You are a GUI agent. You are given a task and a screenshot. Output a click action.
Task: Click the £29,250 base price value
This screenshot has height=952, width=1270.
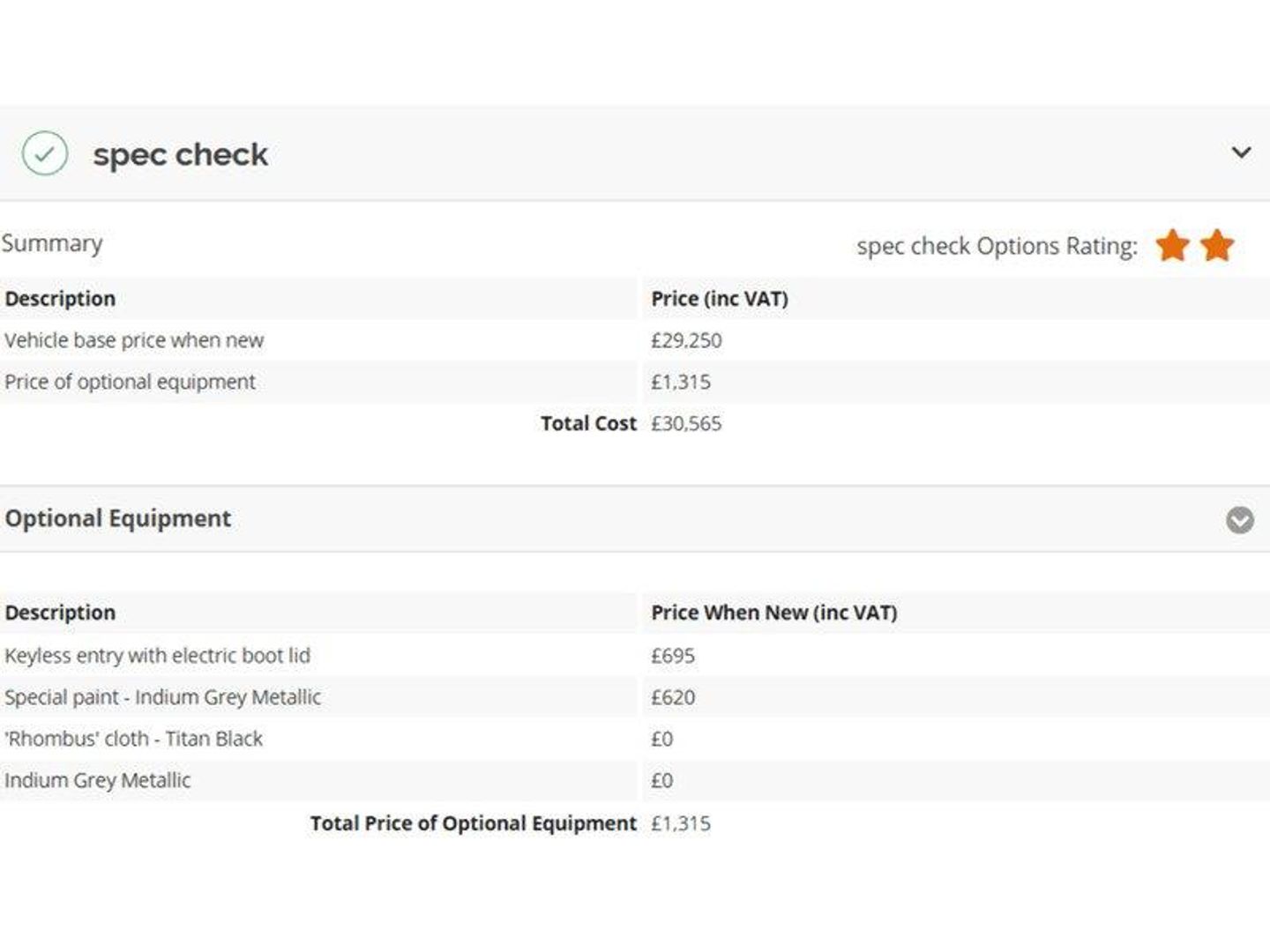[686, 340]
